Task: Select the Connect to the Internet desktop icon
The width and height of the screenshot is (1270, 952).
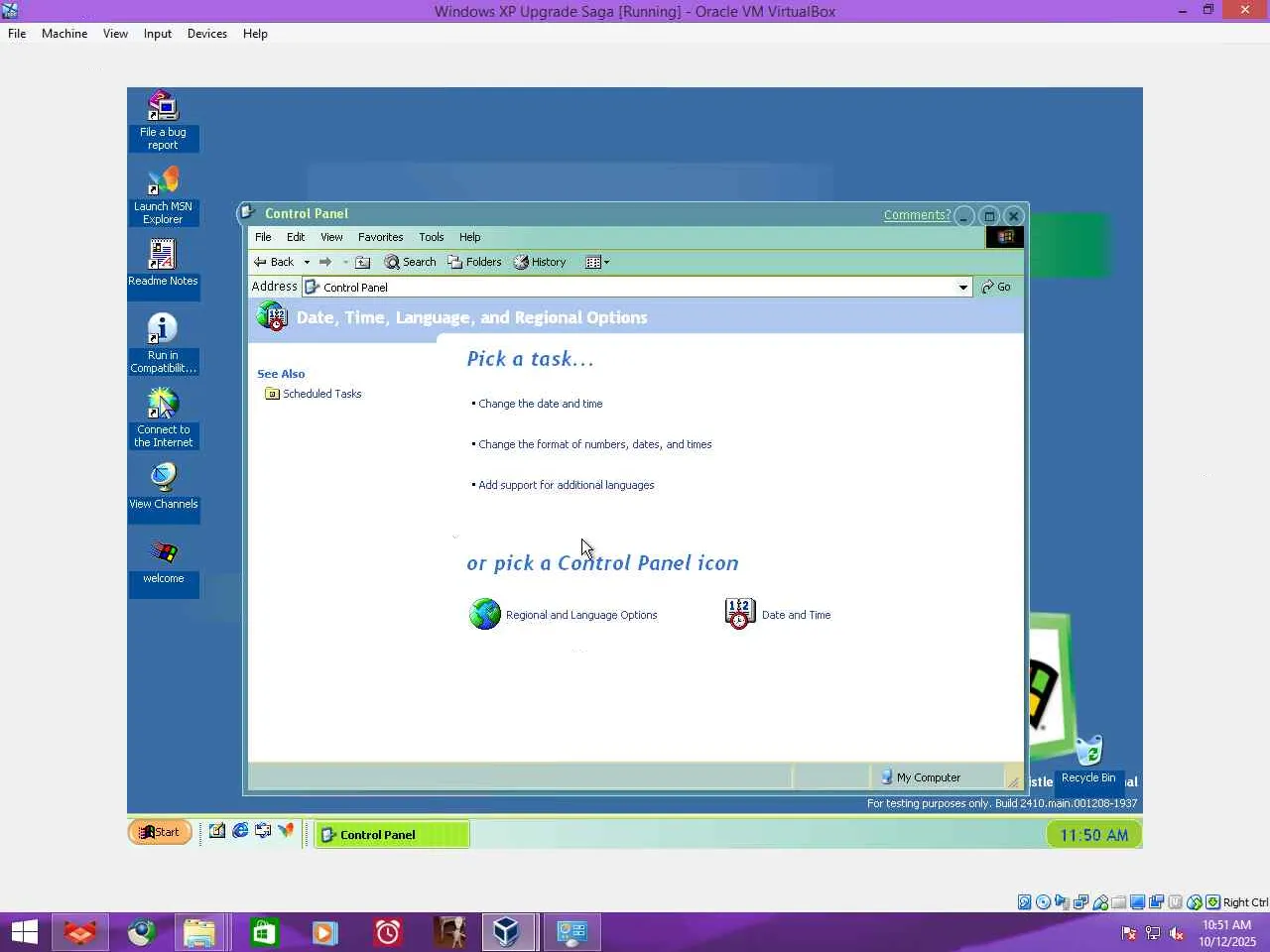Action: (163, 418)
